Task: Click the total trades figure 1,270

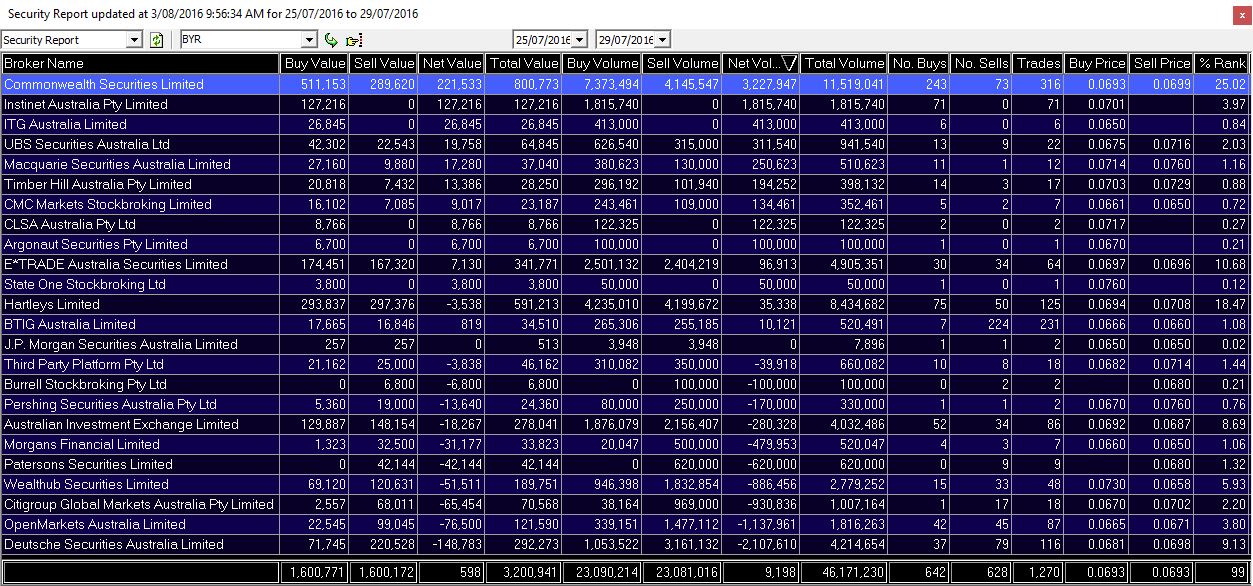Action: point(1043,572)
